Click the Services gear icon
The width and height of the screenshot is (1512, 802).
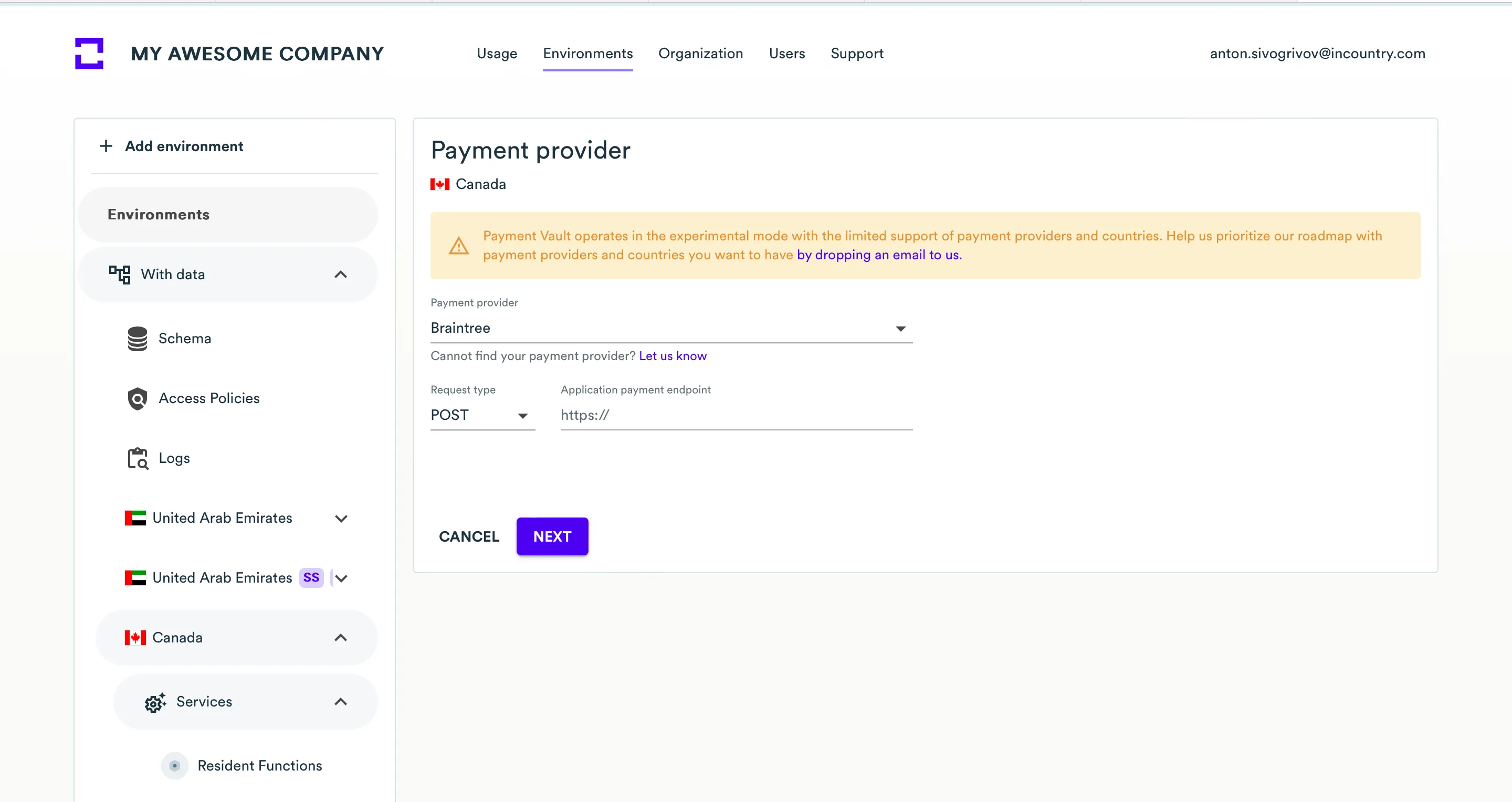tap(155, 702)
